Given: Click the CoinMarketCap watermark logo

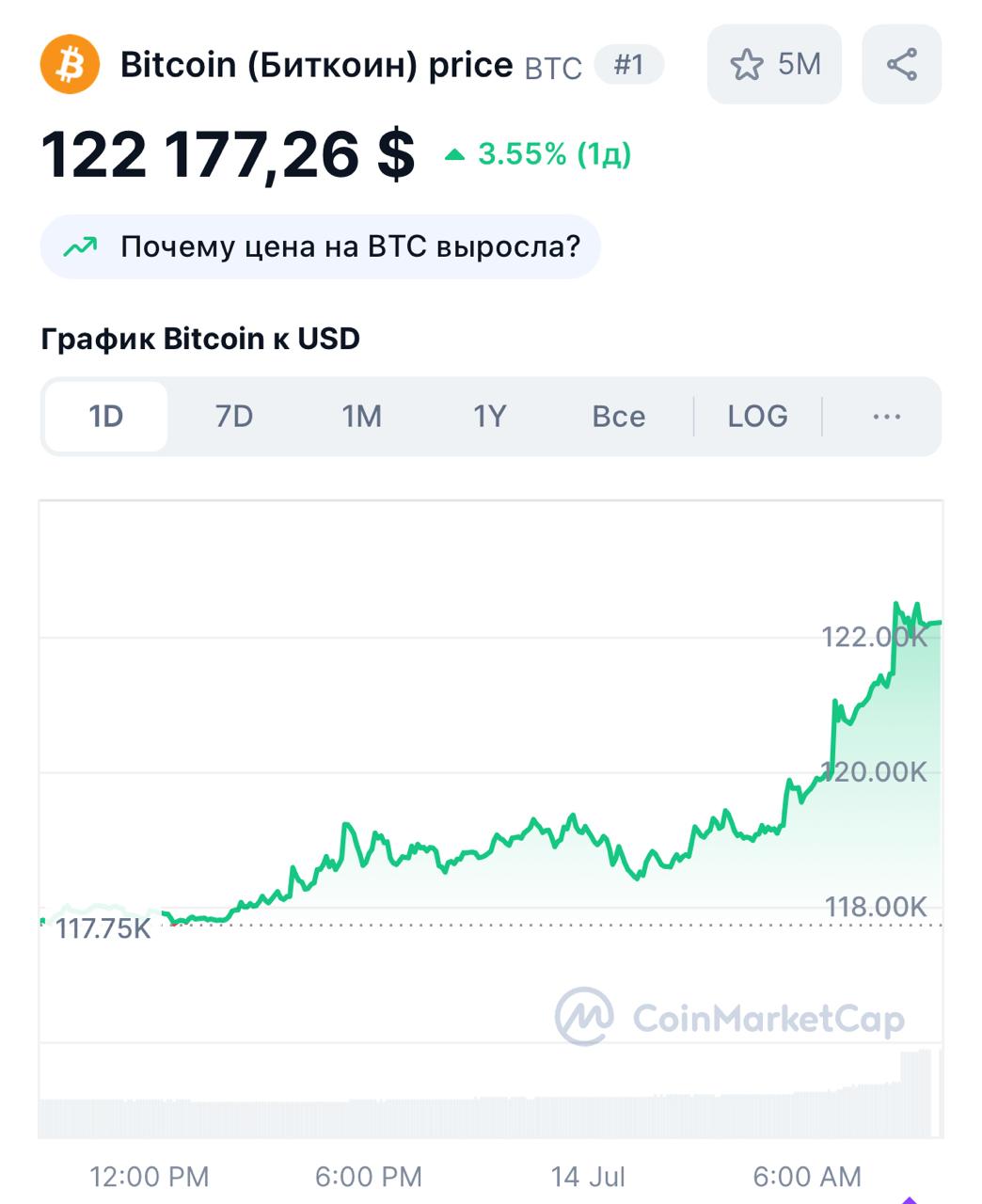Looking at the screenshot, I should point(730,1017).
